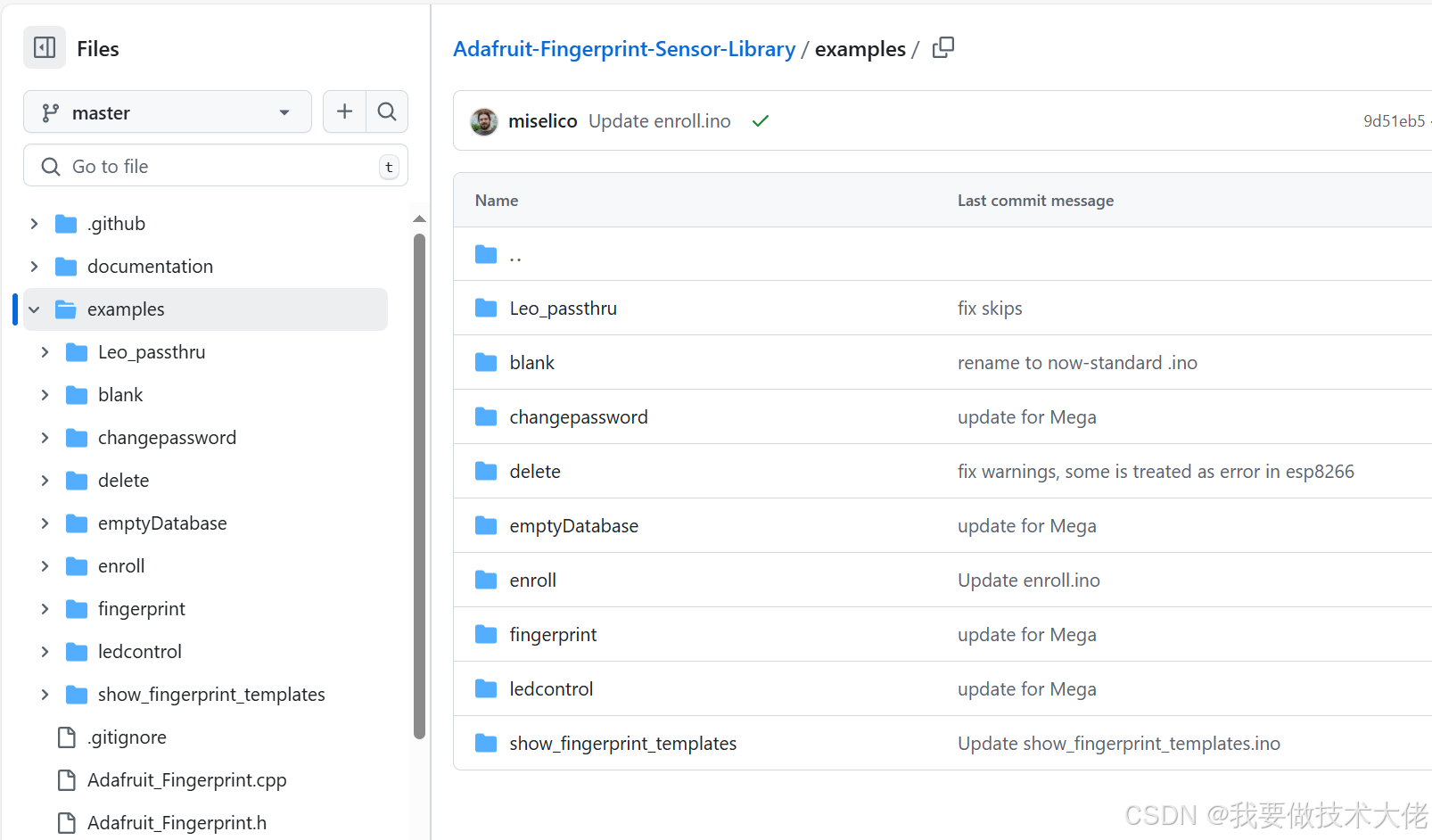Open 'fix skips' commit message
This screenshot has width=1432, height=840.
tap(990, 309)
